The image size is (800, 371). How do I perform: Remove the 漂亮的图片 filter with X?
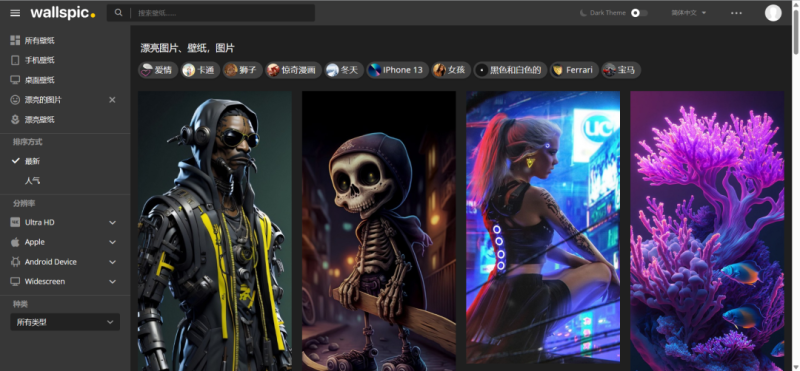[x=112, y=100]
